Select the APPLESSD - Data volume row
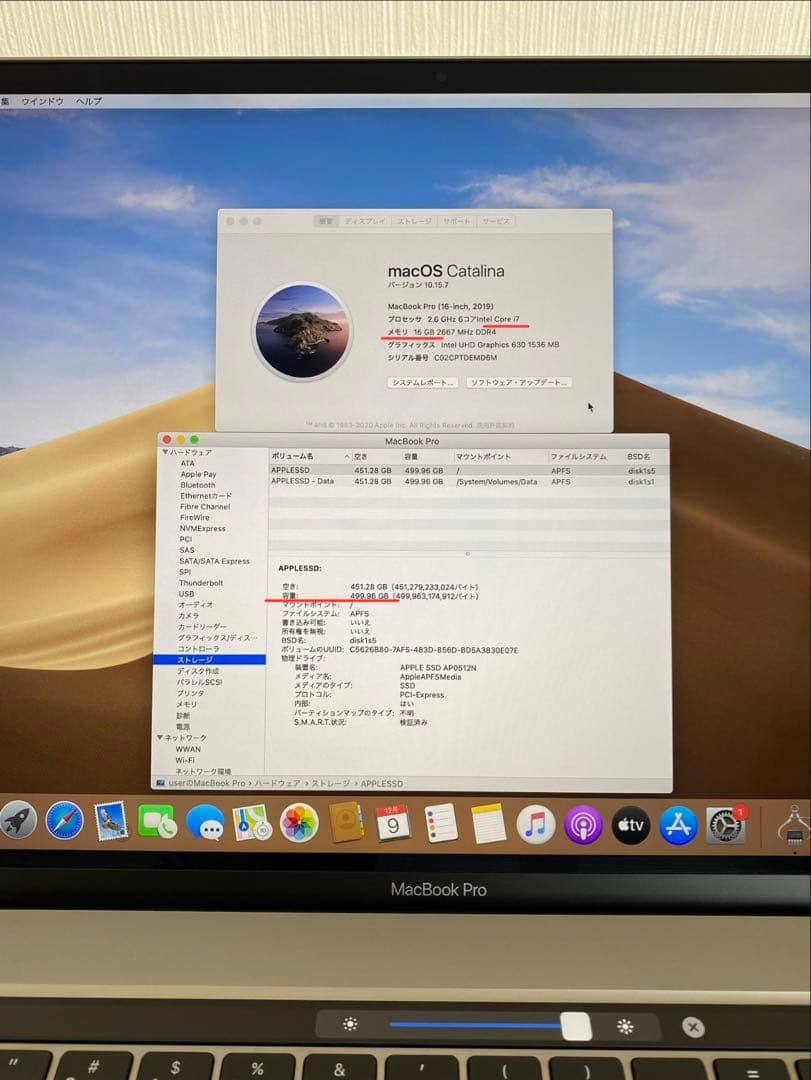Image resolution: width=811 pixels, height=1080 pixels. tap(301, 481)
